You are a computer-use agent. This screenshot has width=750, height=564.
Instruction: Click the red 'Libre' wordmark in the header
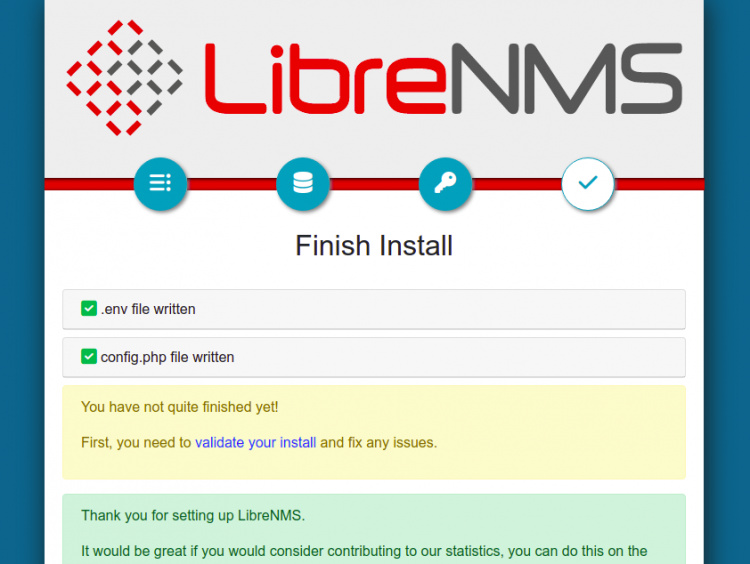[x=322, y=78]
